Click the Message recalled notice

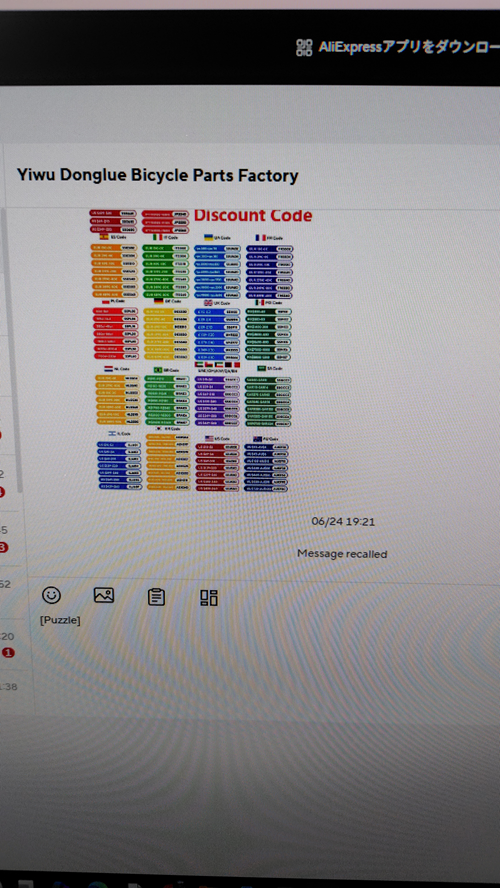tap(342, 554)
